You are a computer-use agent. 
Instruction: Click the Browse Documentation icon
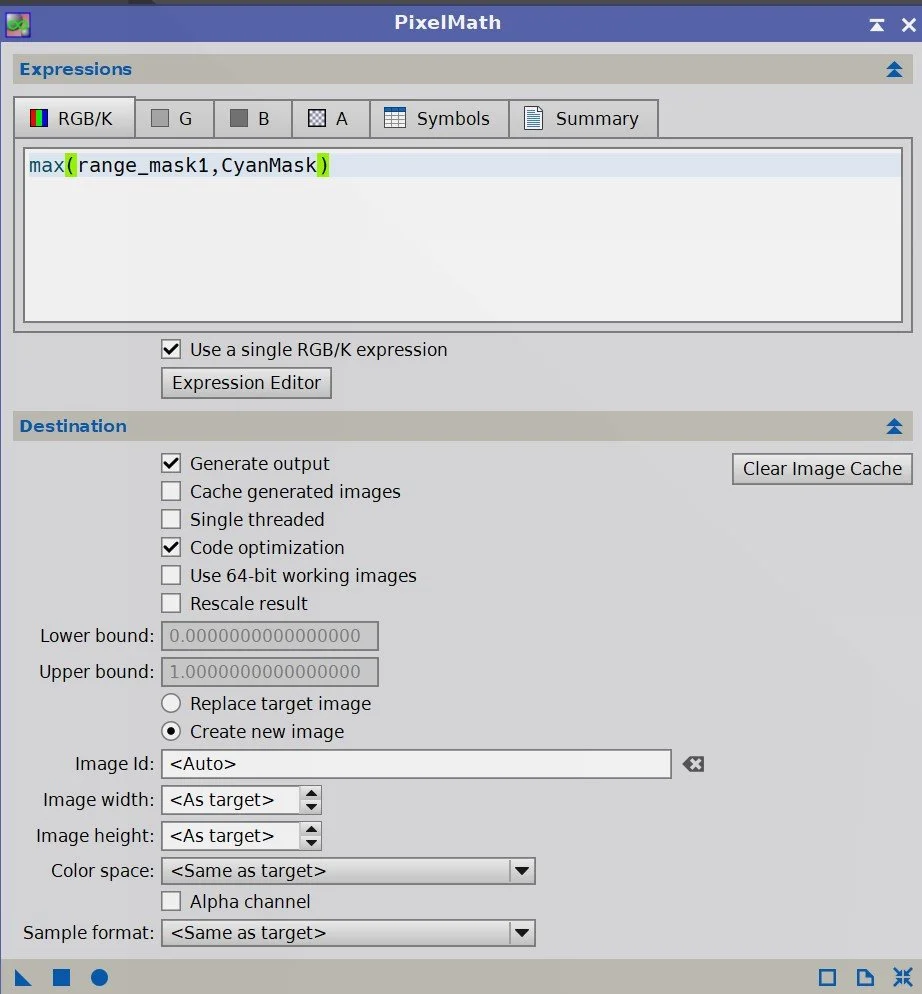coord(866,978)
